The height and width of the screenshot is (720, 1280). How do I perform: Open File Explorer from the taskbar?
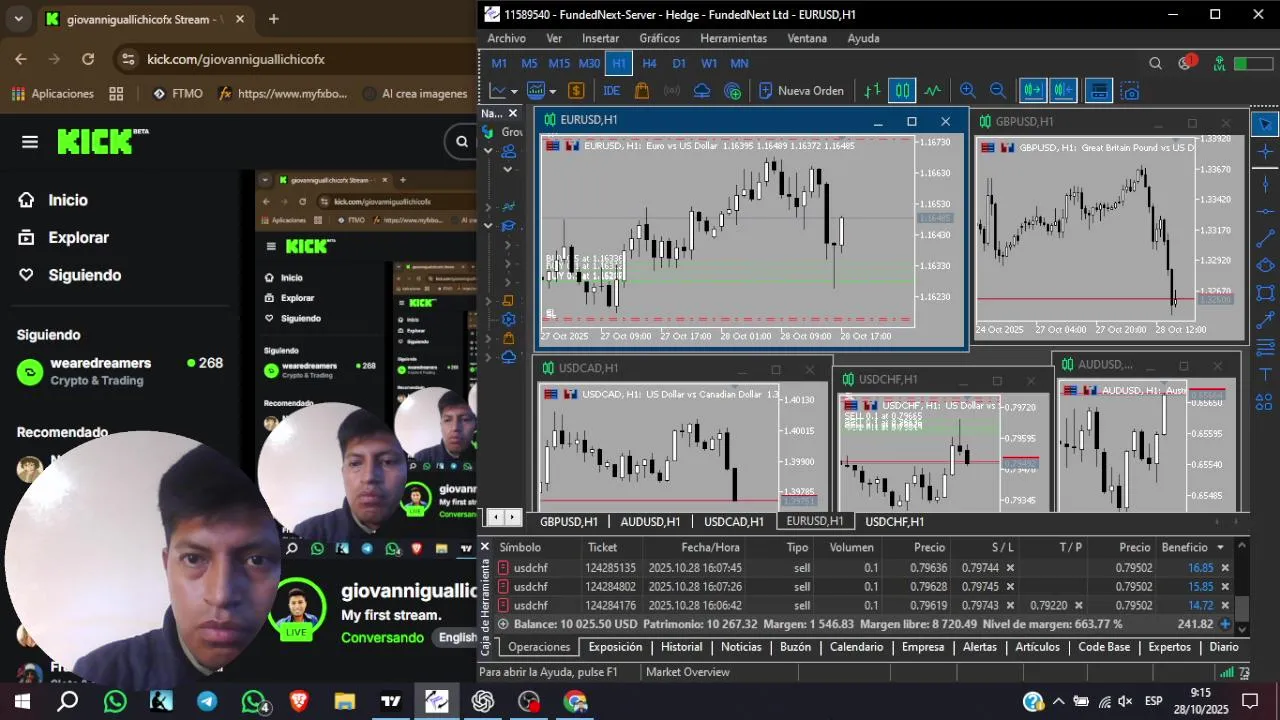(x=344, y=701)
